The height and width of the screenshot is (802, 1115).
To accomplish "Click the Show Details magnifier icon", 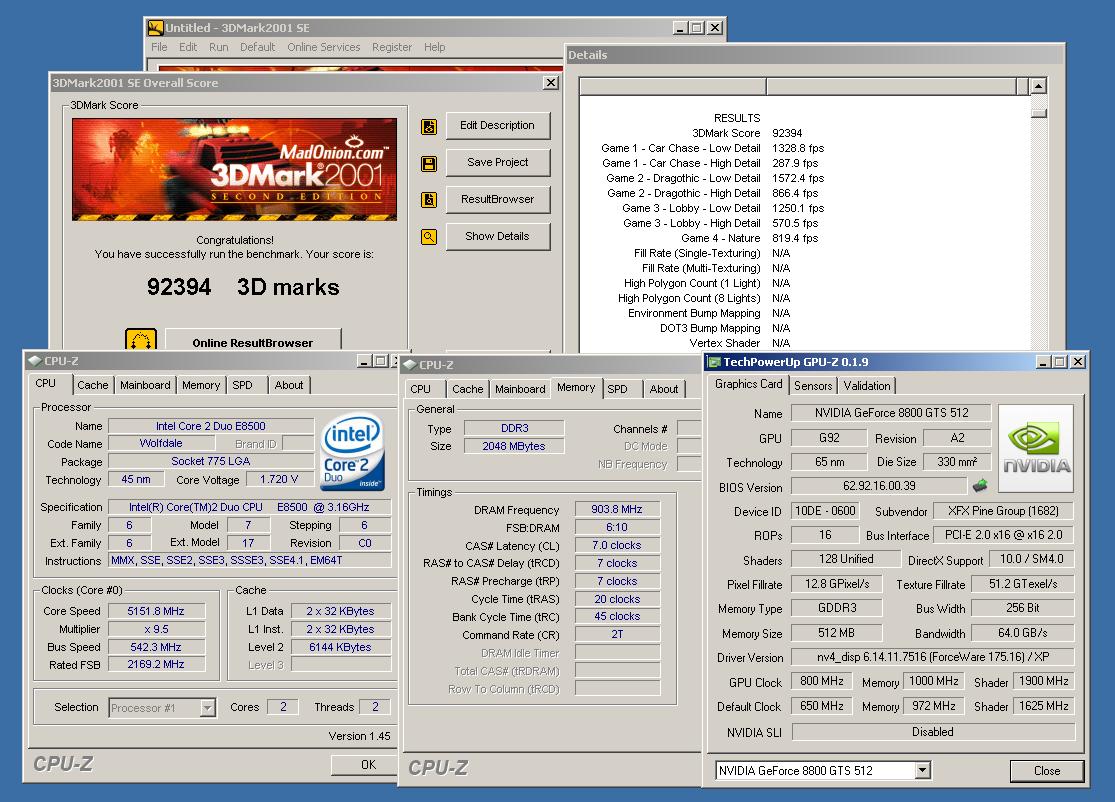I will (429, 237).
